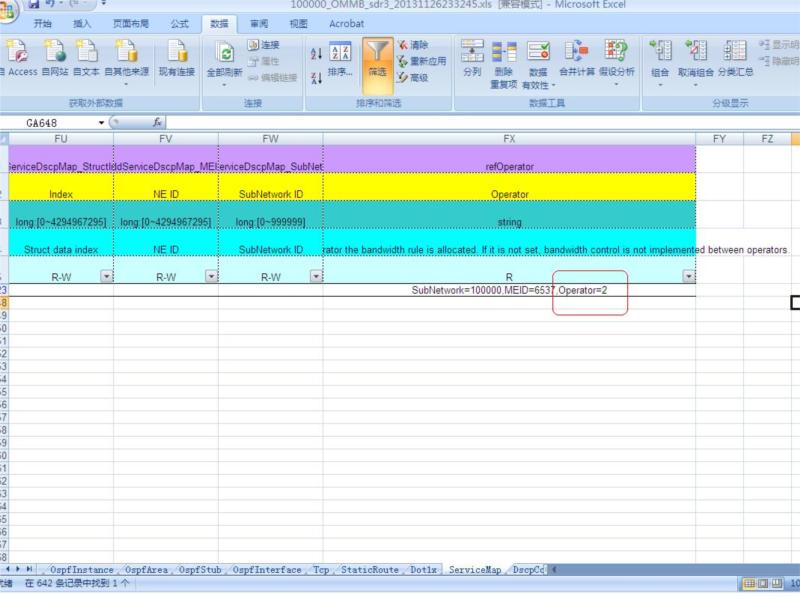Open the Acrobat ribbon tab

pyautogui.click(x=346, y=23)
